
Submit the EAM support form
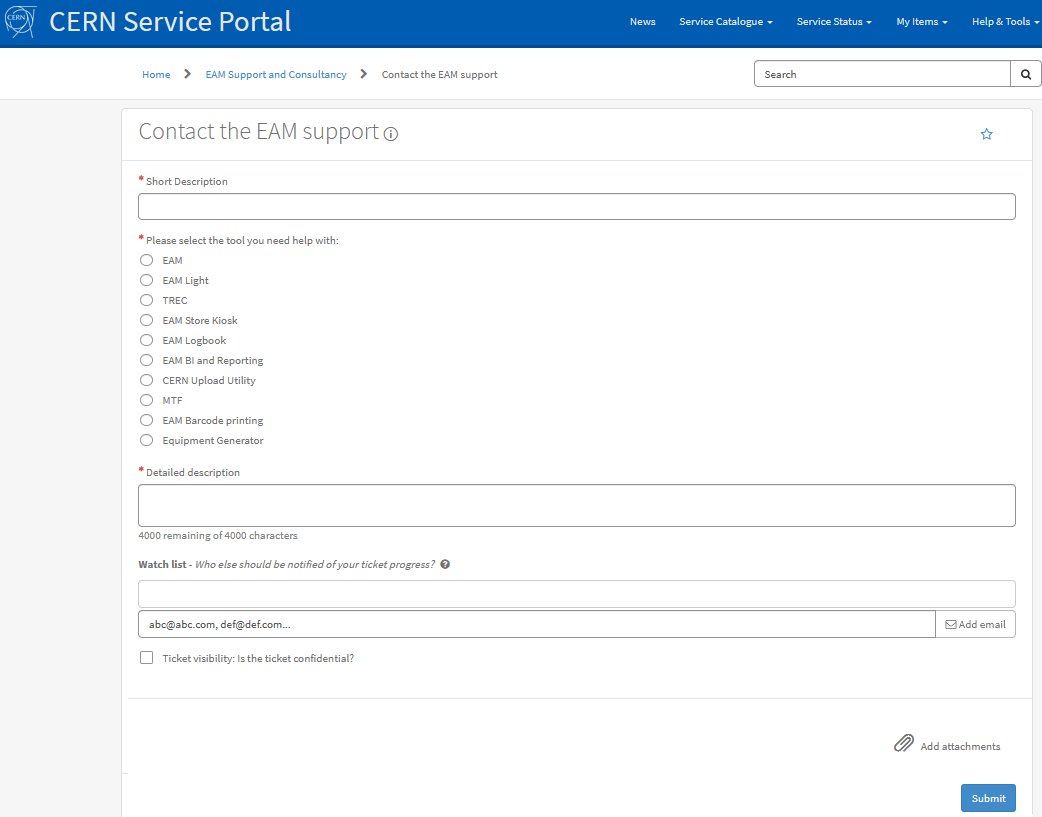click(988, 797)
